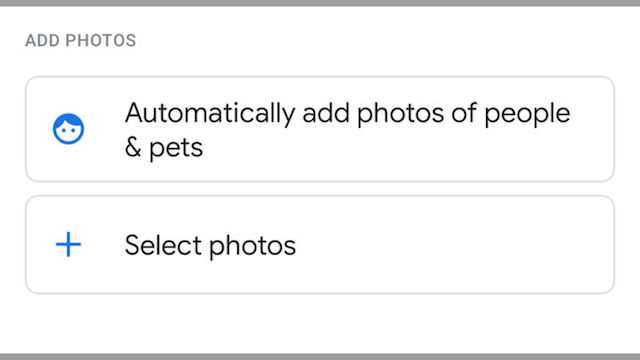Click white space below Select photos card
Image resolution: width=640 pixels, height=360 pixels.
click(320, 323)
